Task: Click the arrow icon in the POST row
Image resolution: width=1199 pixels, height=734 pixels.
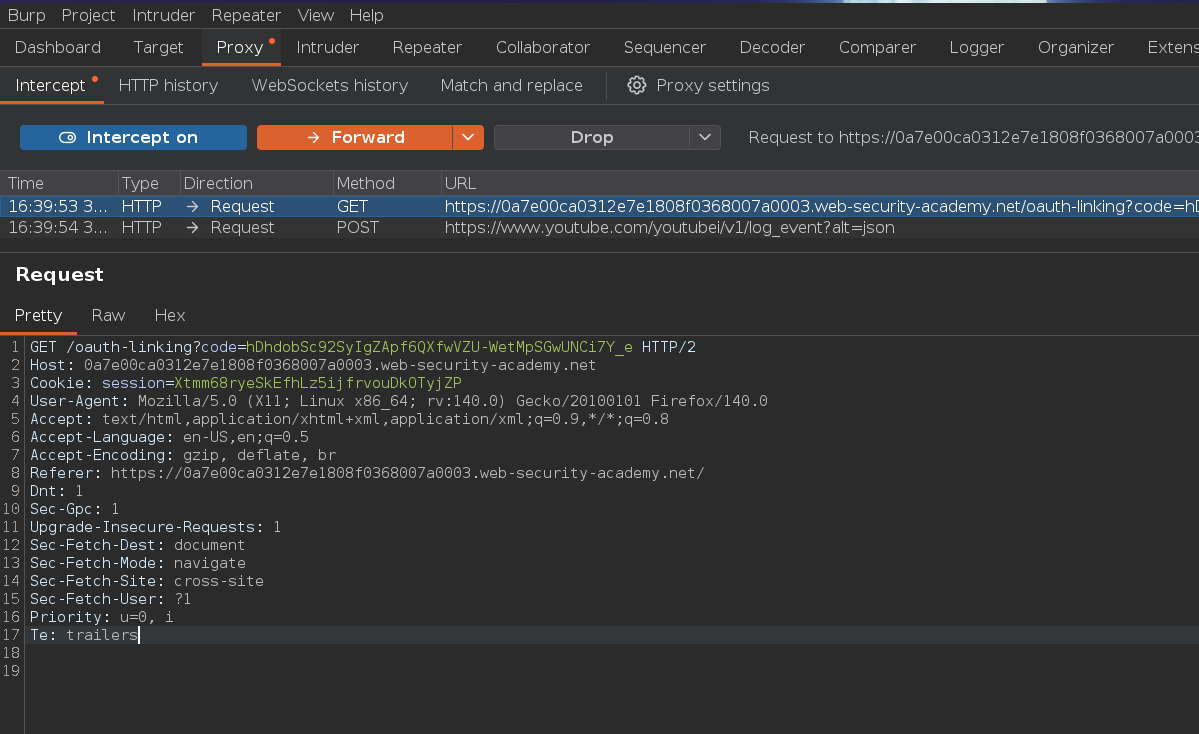Action: (x=193, y=228)
